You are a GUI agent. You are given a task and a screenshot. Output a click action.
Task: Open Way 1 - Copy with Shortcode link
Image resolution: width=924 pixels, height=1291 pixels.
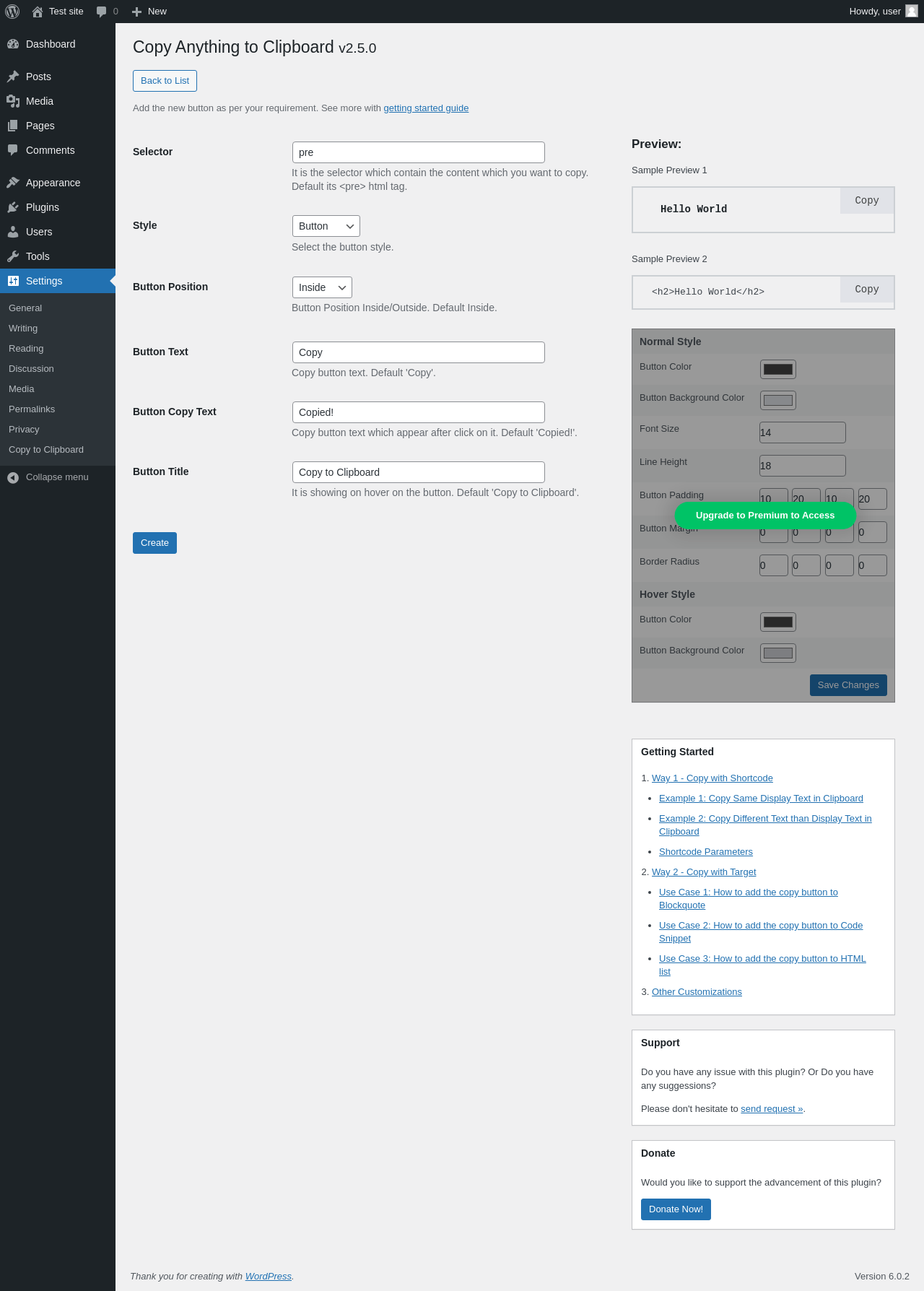click(x=712, y=778)
